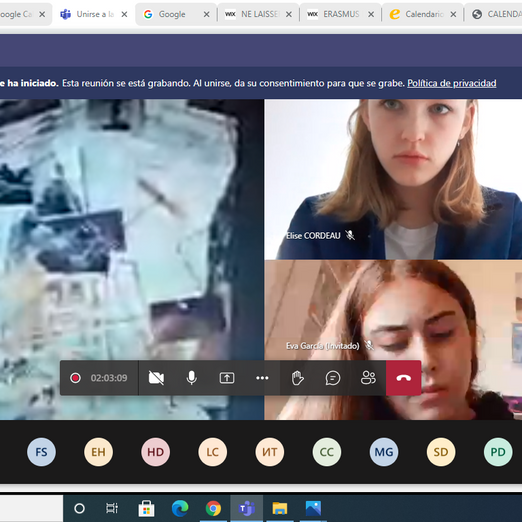The image size is (522, 522).
Task: Select the EH participant avatar
Action: (98, 452)
